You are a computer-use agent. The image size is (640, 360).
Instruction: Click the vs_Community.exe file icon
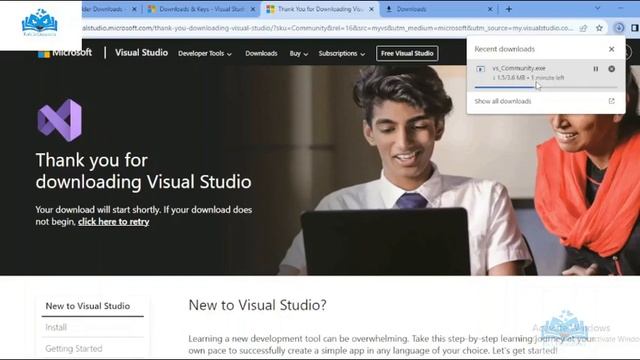[x=480, y=69]
